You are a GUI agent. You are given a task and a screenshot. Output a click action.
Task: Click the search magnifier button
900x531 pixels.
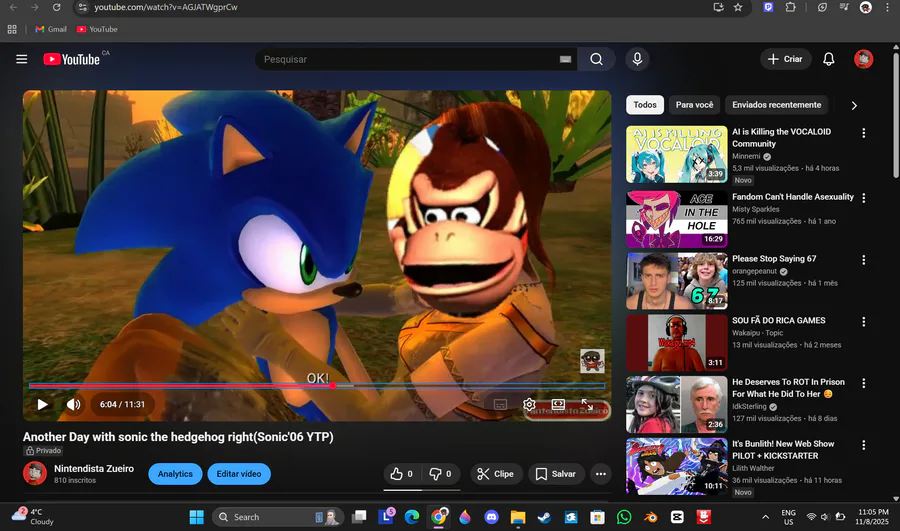coord(596,59)
